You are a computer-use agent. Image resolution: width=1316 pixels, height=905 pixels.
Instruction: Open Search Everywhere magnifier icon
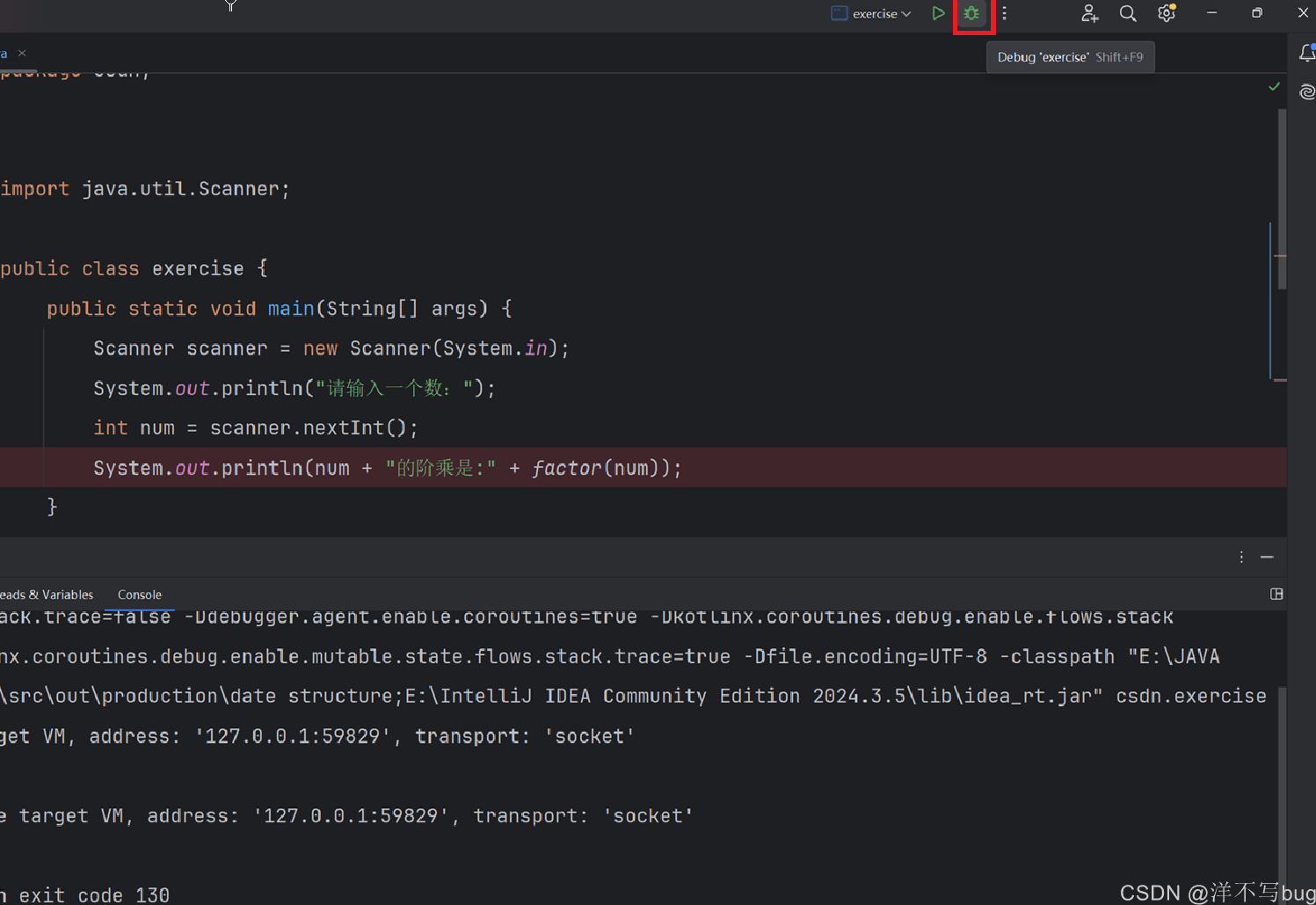[x=1127, y=13]
